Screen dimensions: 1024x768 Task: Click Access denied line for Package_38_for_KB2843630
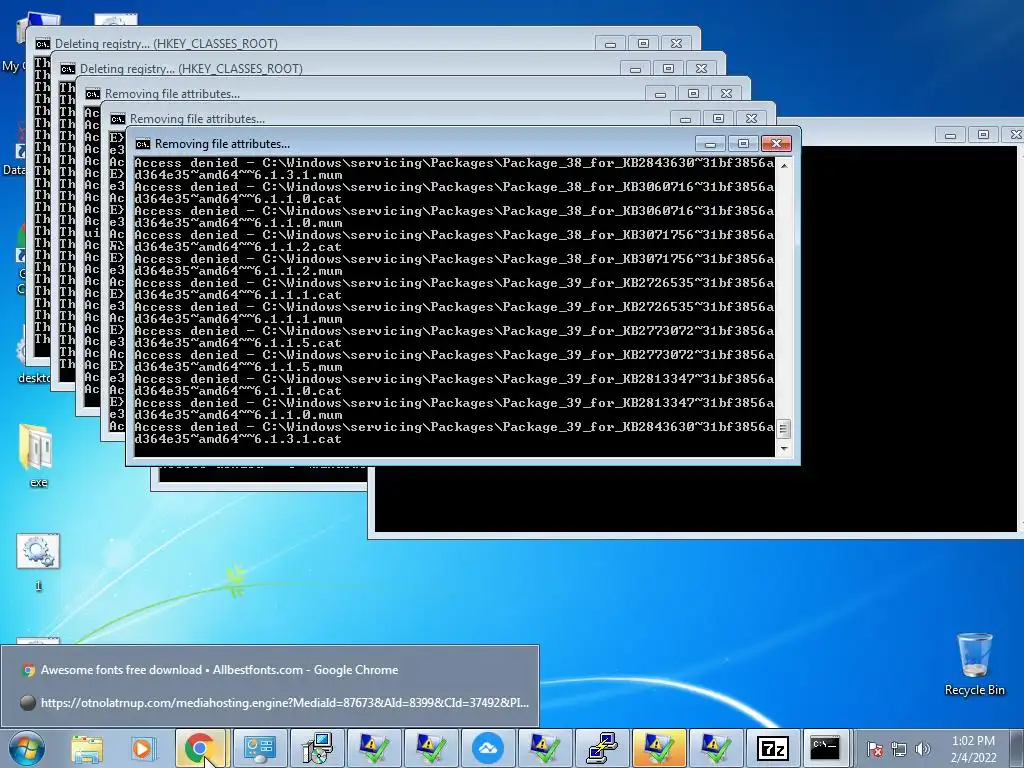click(454, 163)
